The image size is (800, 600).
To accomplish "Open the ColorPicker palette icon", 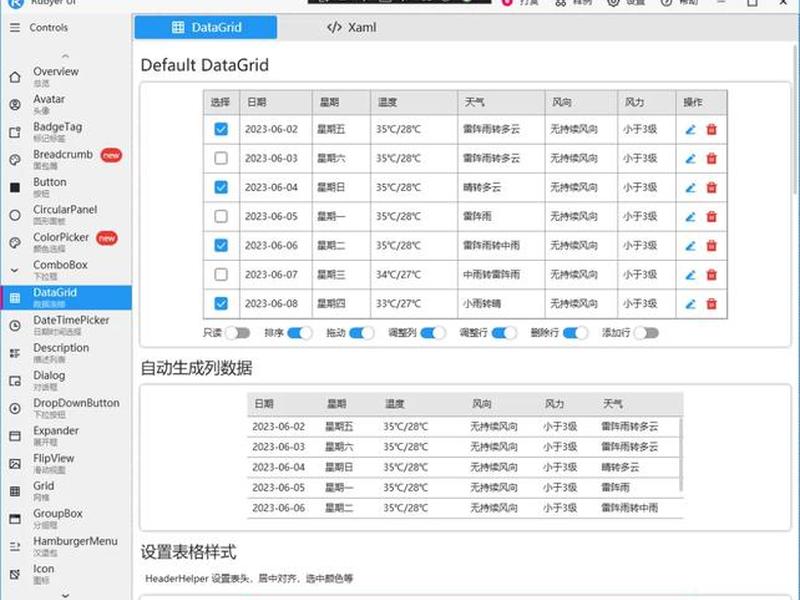I will coord(15,242).
